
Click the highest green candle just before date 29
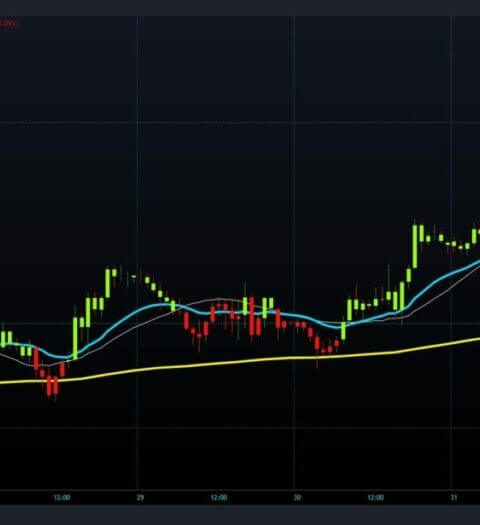(x=107, y=283)
